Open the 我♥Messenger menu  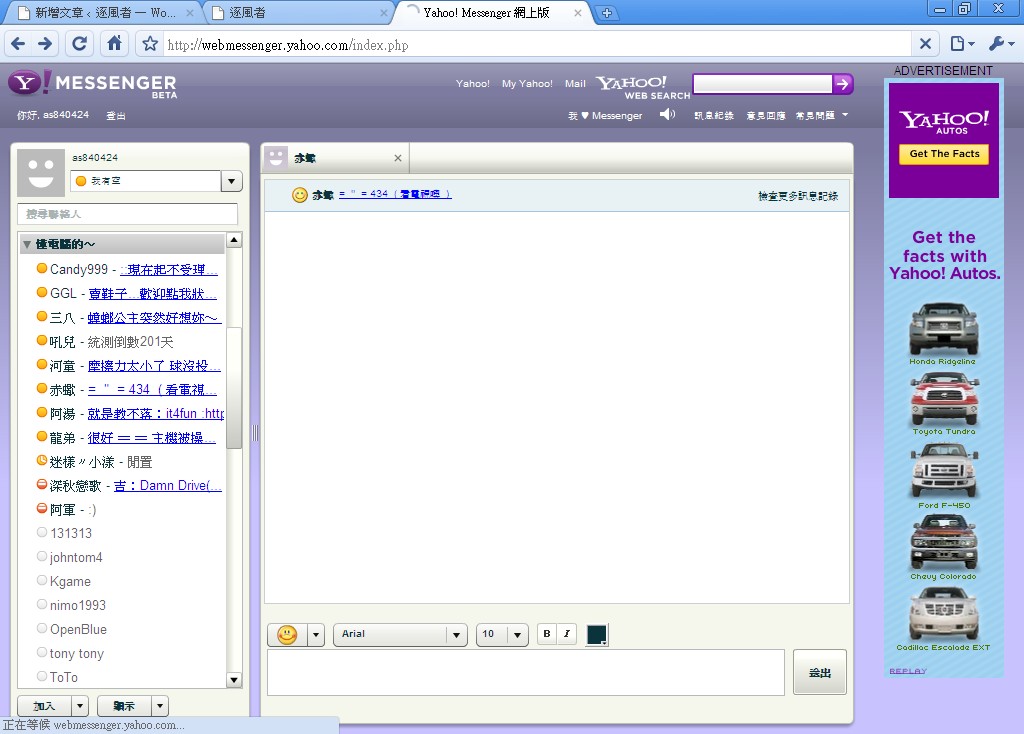(x=605, y=116)
